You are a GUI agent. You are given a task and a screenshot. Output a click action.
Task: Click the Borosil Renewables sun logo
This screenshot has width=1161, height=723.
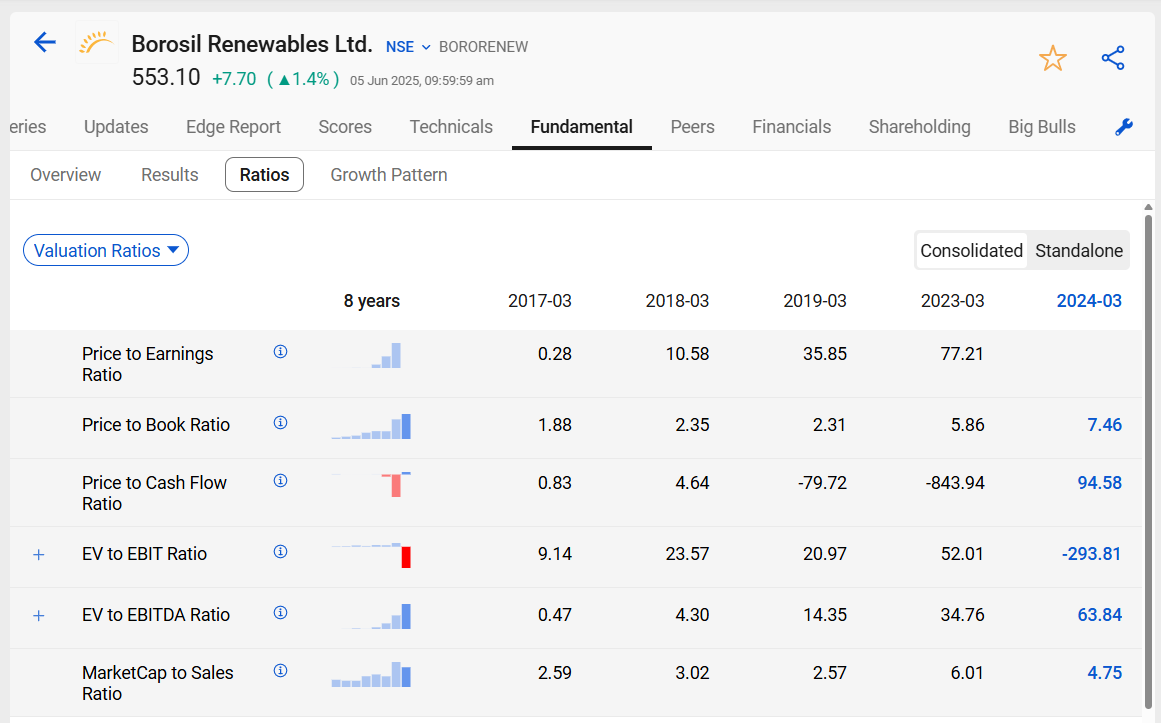[97, 43]
